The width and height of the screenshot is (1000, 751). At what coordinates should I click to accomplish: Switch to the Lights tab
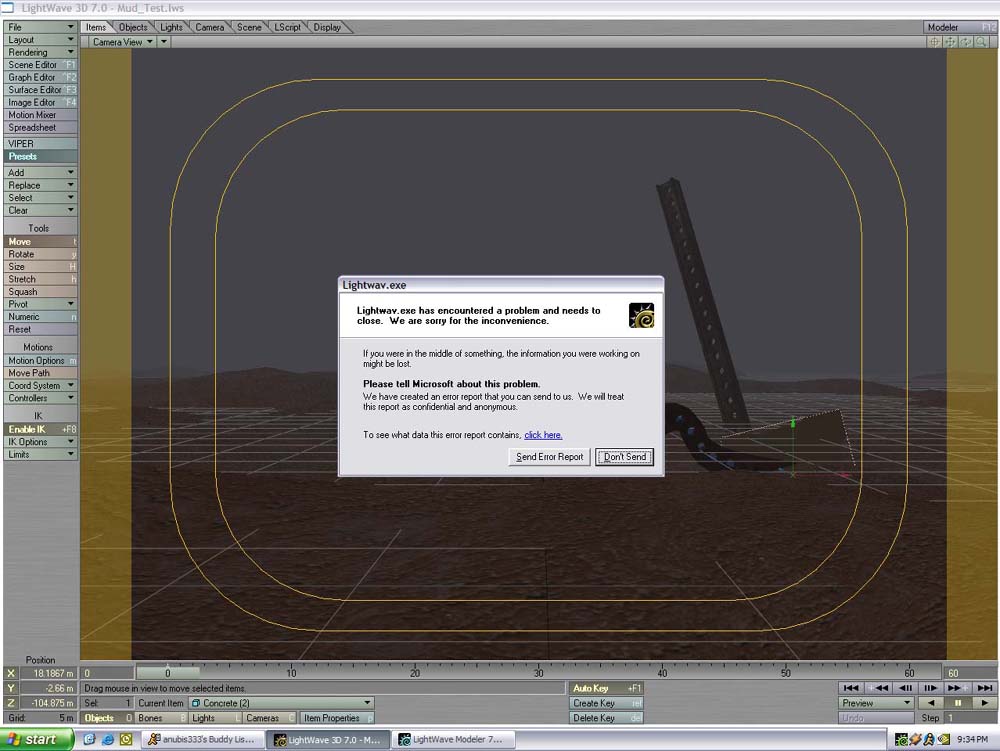[x=171, y=27]
